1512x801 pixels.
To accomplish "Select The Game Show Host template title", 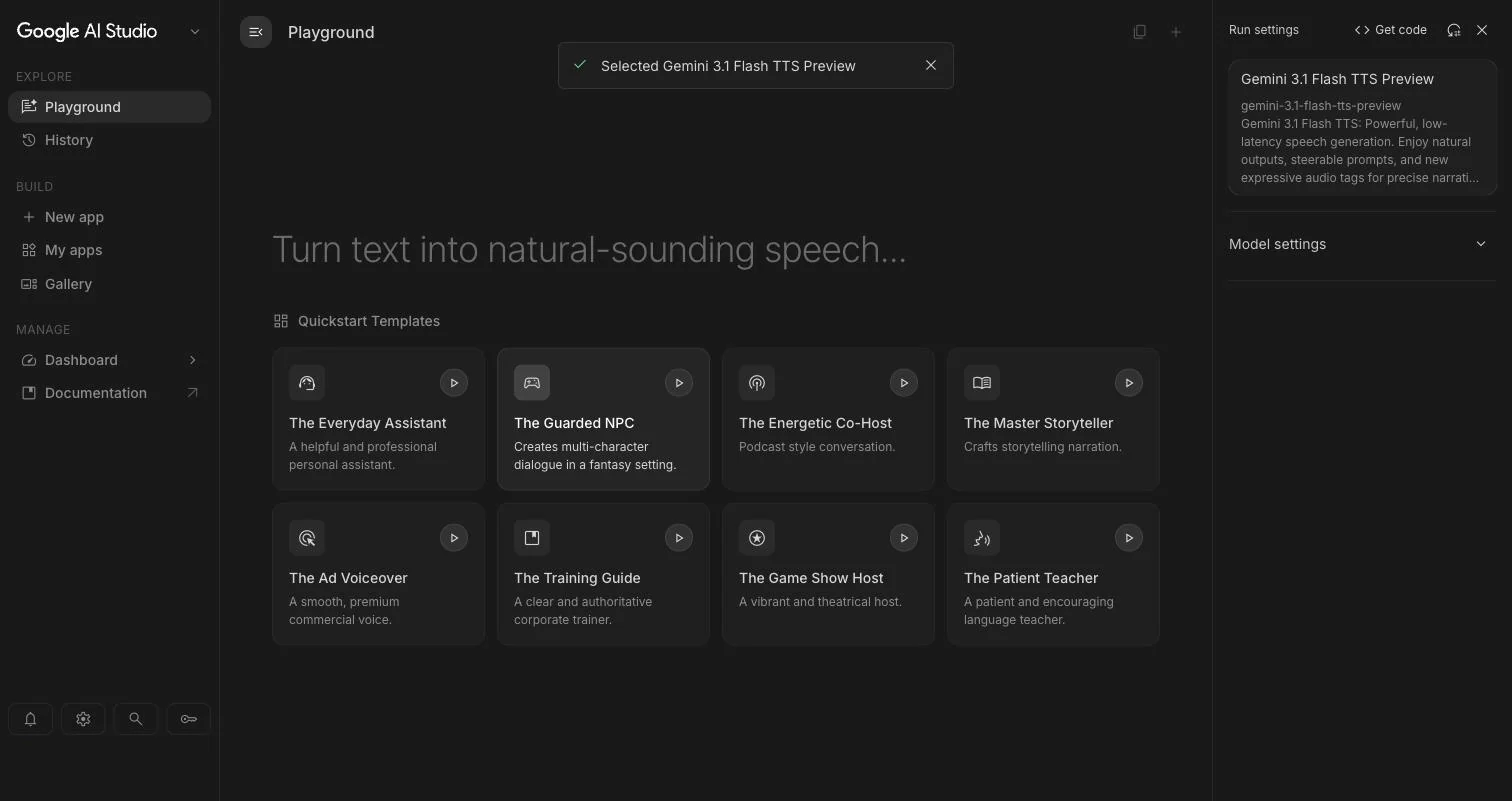I will click(811, 578).
